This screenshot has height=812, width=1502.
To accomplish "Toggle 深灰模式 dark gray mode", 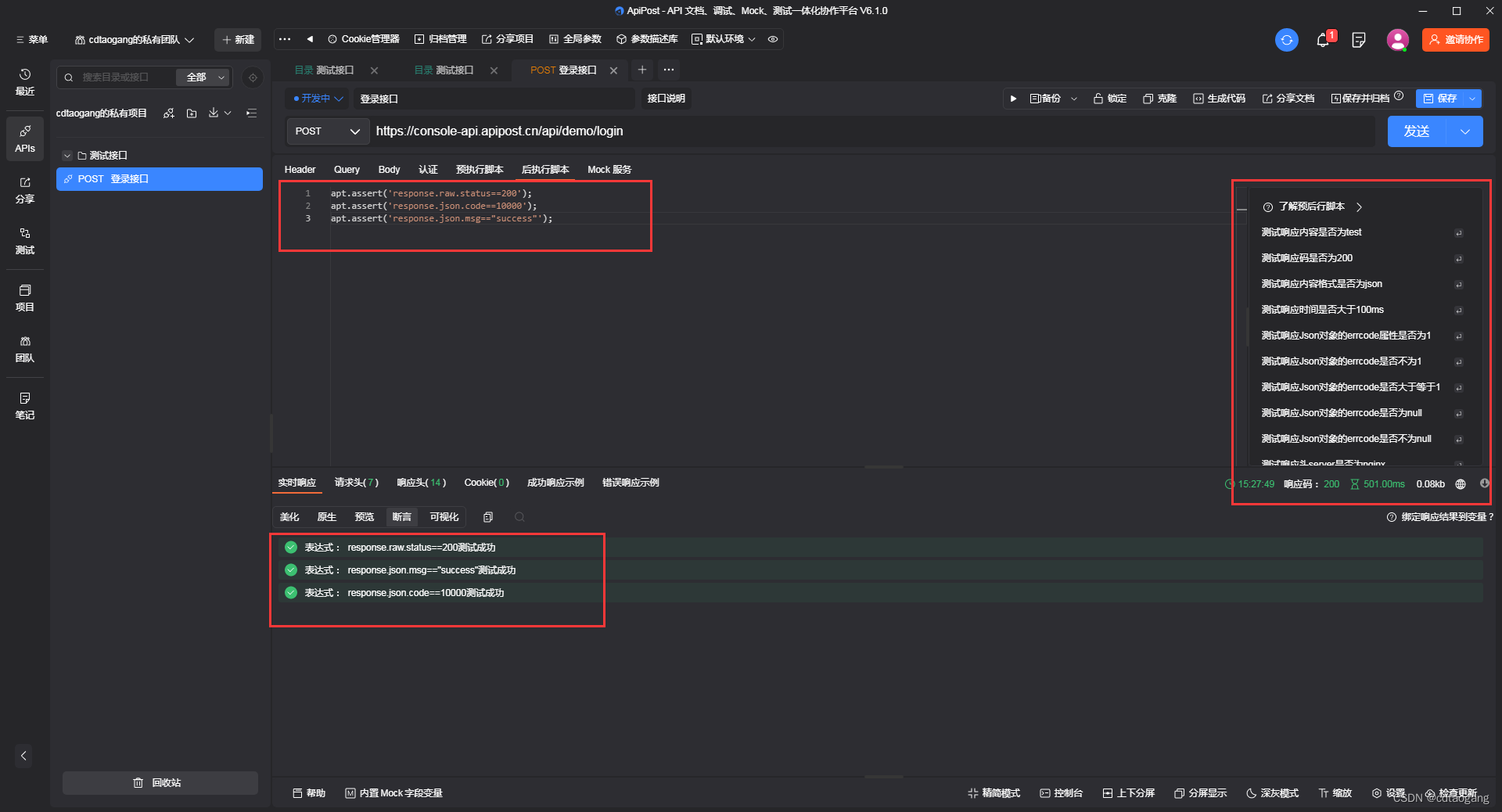I will [x=1273, y=793].
